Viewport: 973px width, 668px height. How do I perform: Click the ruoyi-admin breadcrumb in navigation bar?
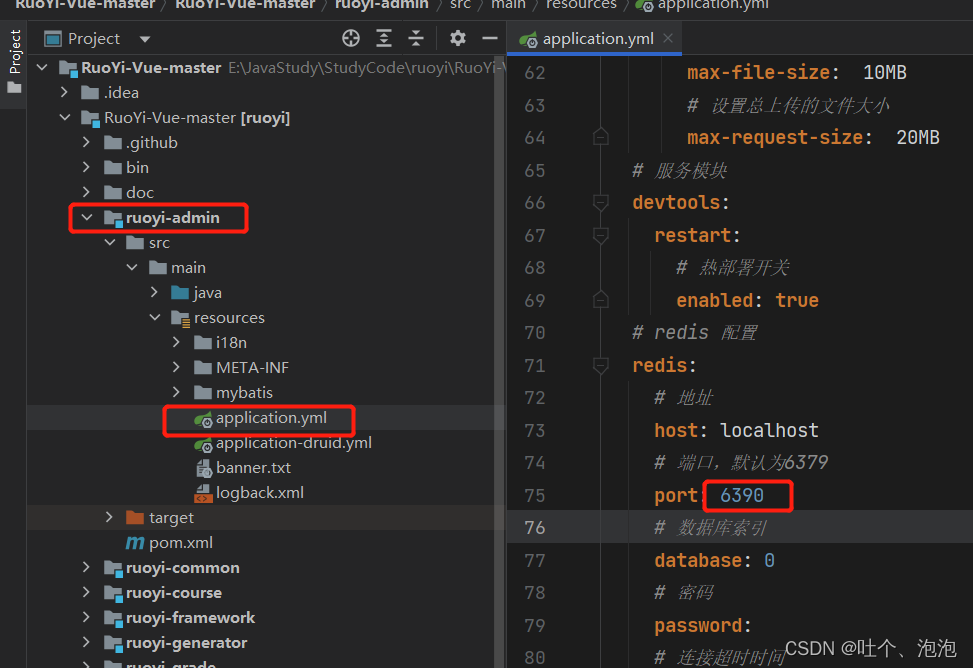tap(382, 5)
